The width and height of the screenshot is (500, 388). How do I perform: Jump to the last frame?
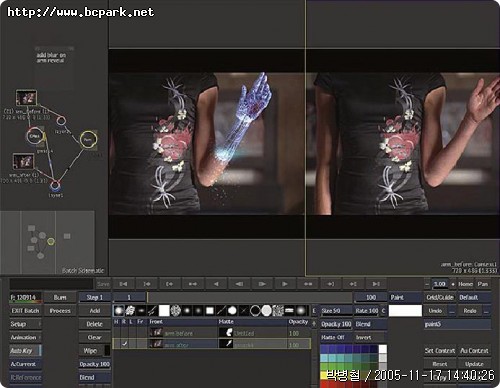click(x=376, y=284)
